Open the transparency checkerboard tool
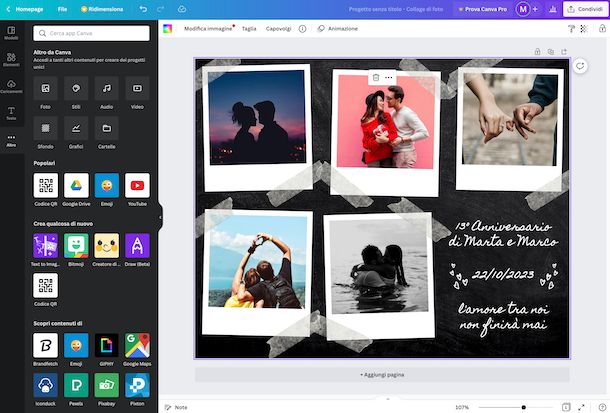 pos(584,29)
